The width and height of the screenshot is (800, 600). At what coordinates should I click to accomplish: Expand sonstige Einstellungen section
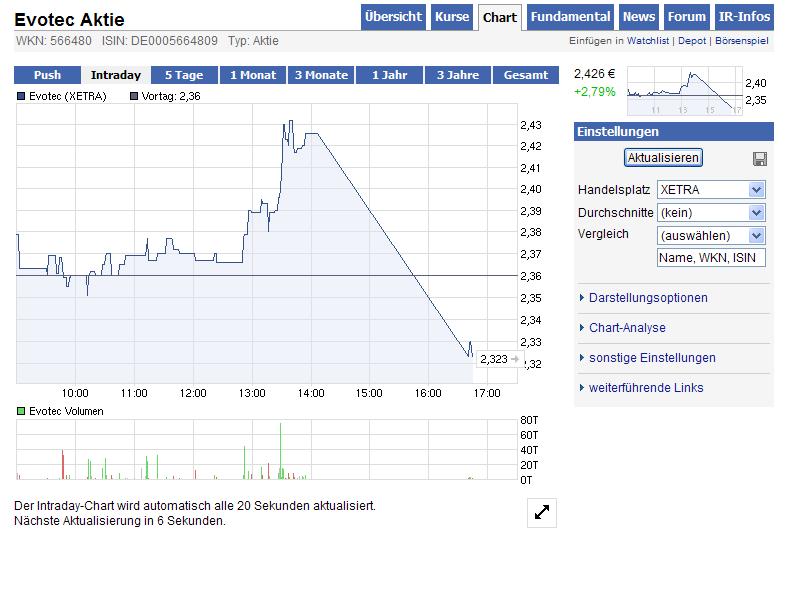[x=647, y=358]
